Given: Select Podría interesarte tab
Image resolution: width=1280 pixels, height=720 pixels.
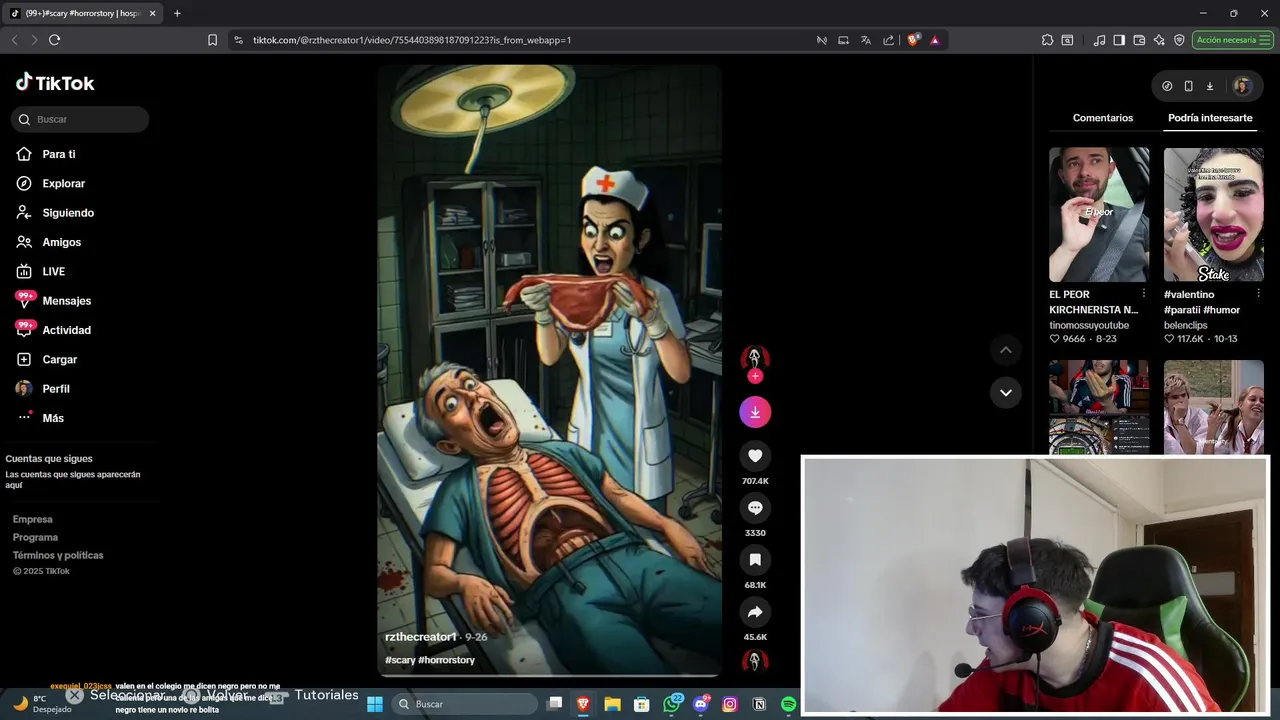Looking at the screenshot, I should 1210,118.
